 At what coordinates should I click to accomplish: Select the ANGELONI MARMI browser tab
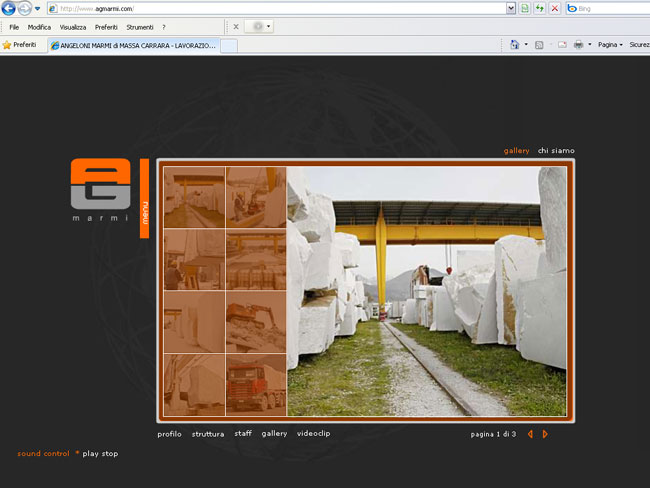click(133, 46)
